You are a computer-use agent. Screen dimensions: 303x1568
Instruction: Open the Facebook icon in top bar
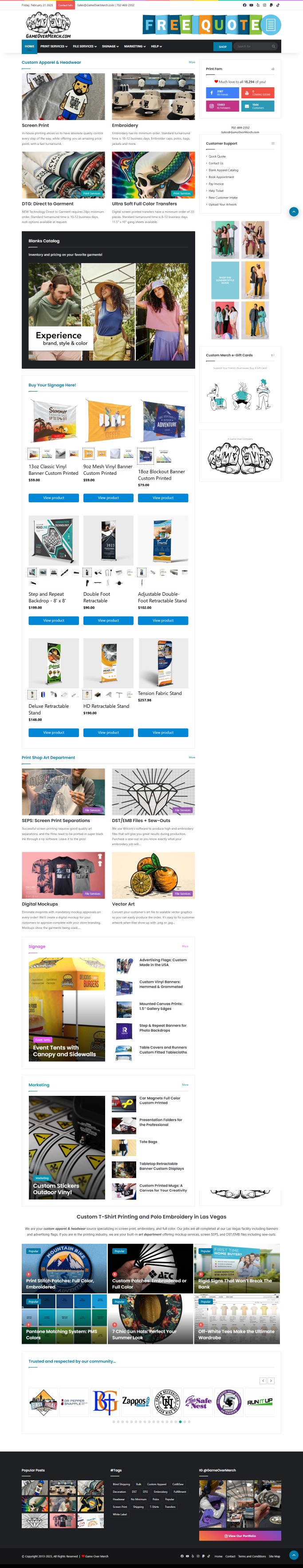coord(244,5)
